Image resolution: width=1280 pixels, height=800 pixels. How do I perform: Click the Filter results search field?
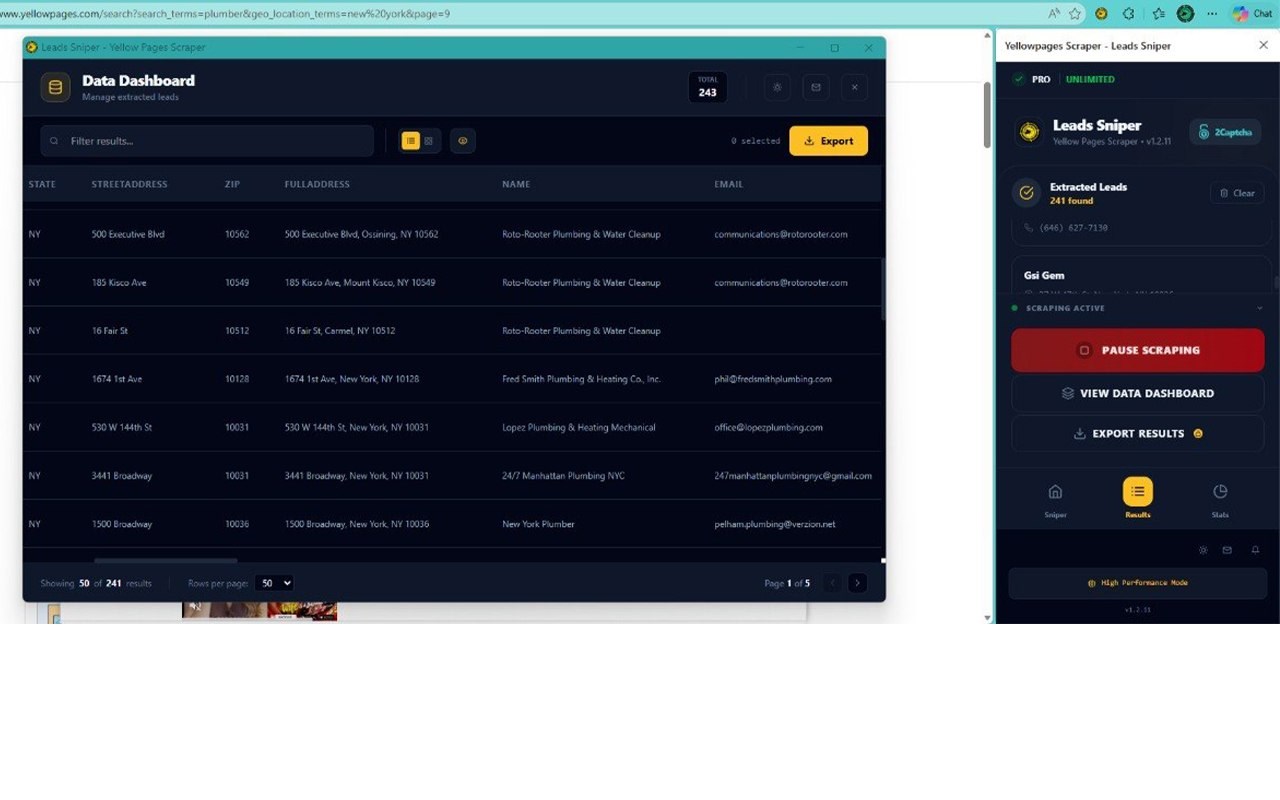click(x=207, y=141)
